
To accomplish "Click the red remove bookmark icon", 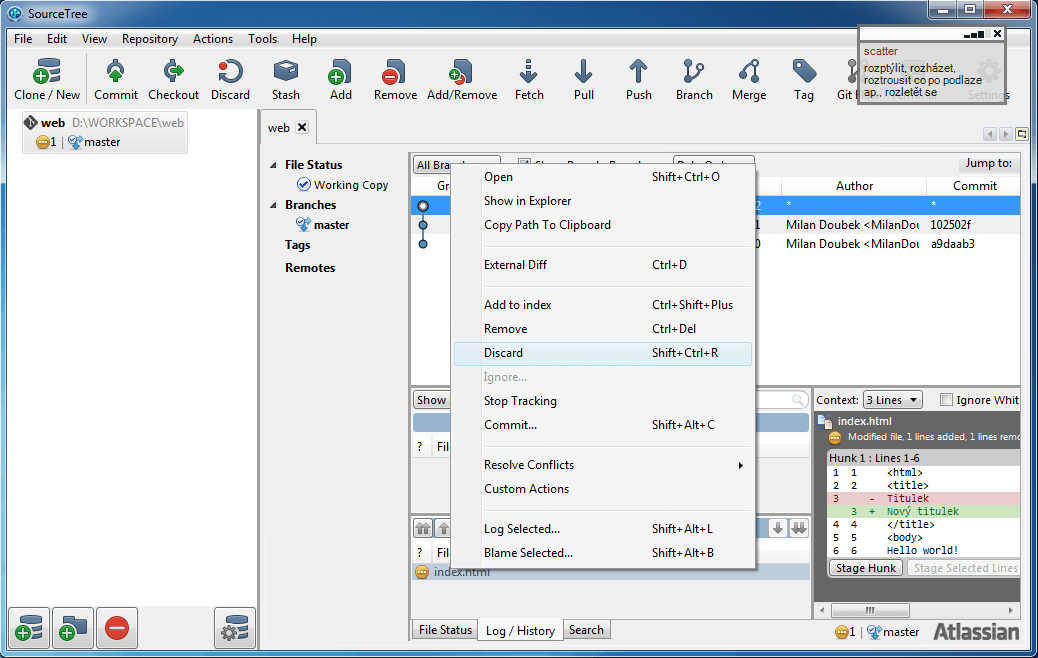I will 117,628.
